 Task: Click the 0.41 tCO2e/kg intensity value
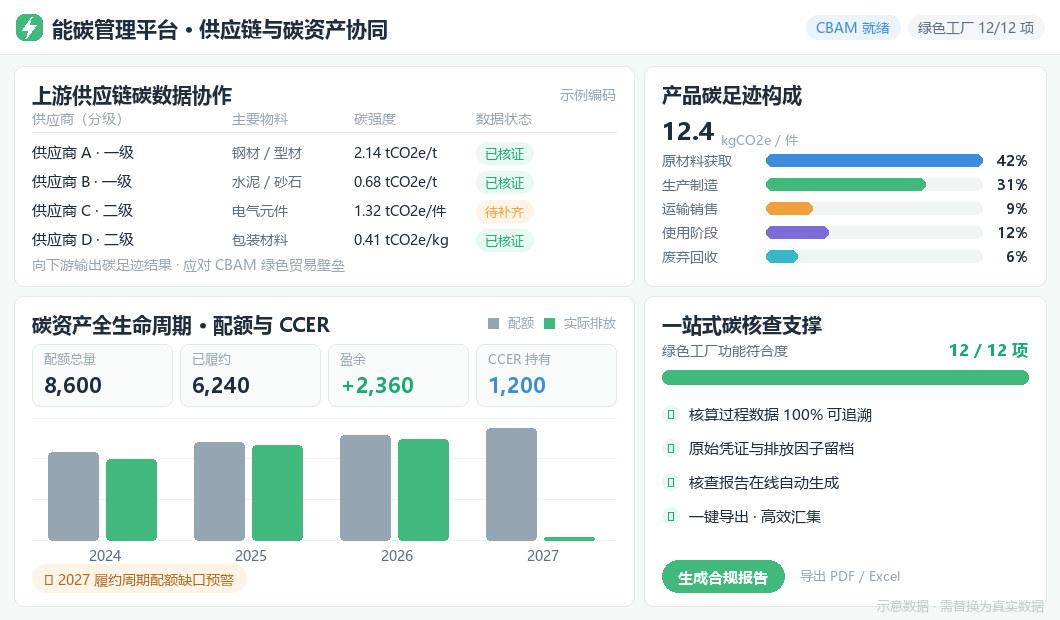pos(401,240)
